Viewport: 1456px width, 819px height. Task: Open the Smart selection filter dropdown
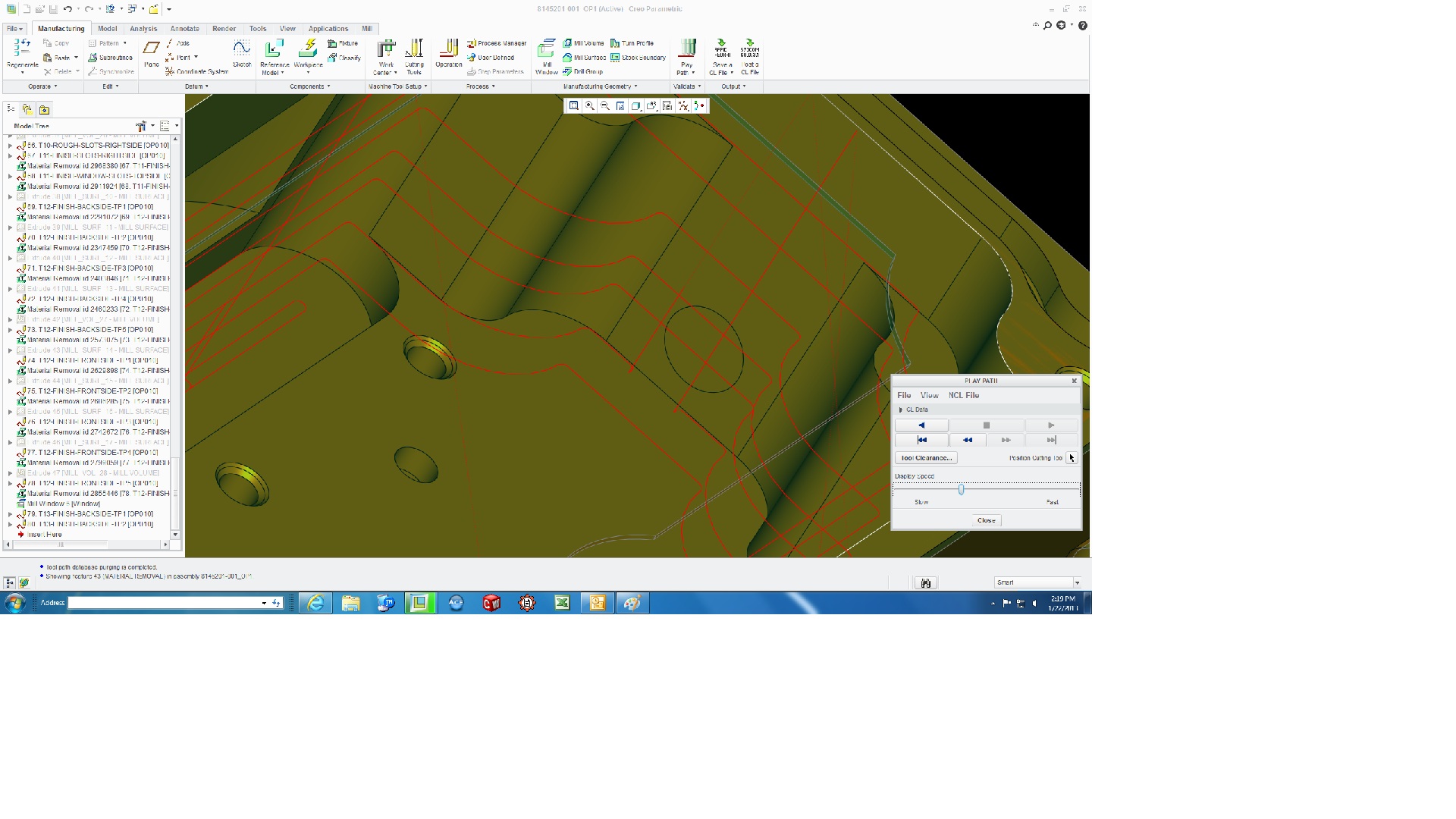1077,582
